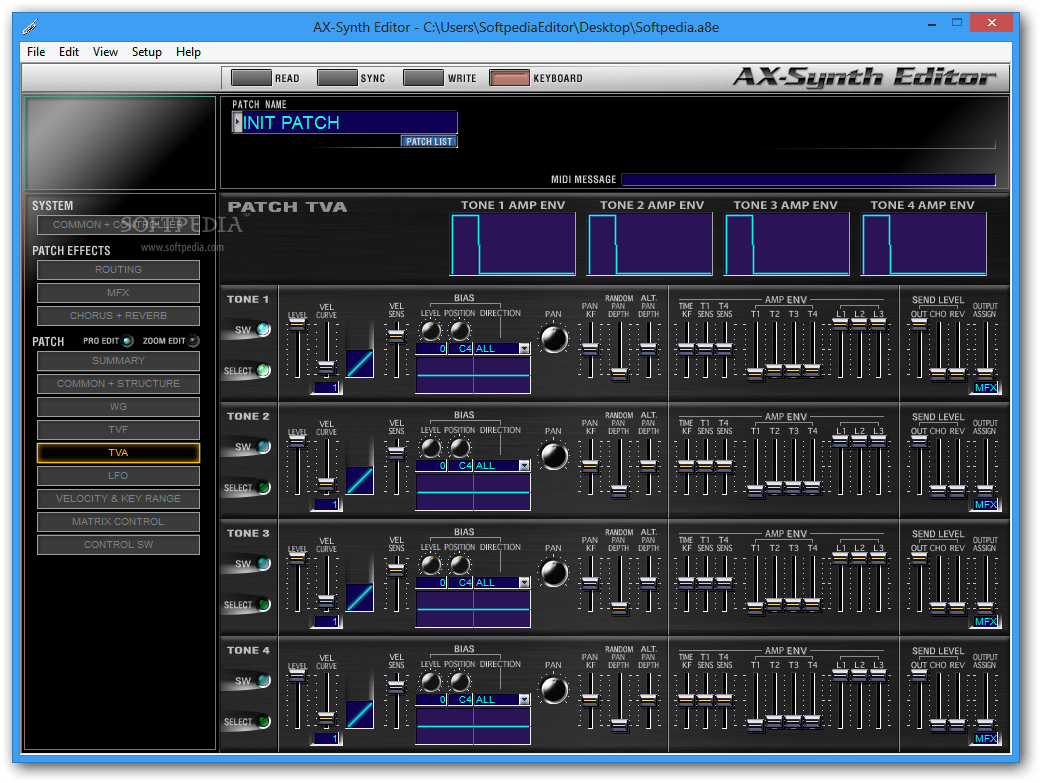This screenshot has width=1040, height=783.
Task: Open the MATRIX CONTROL page
Action: coord(118,521)
